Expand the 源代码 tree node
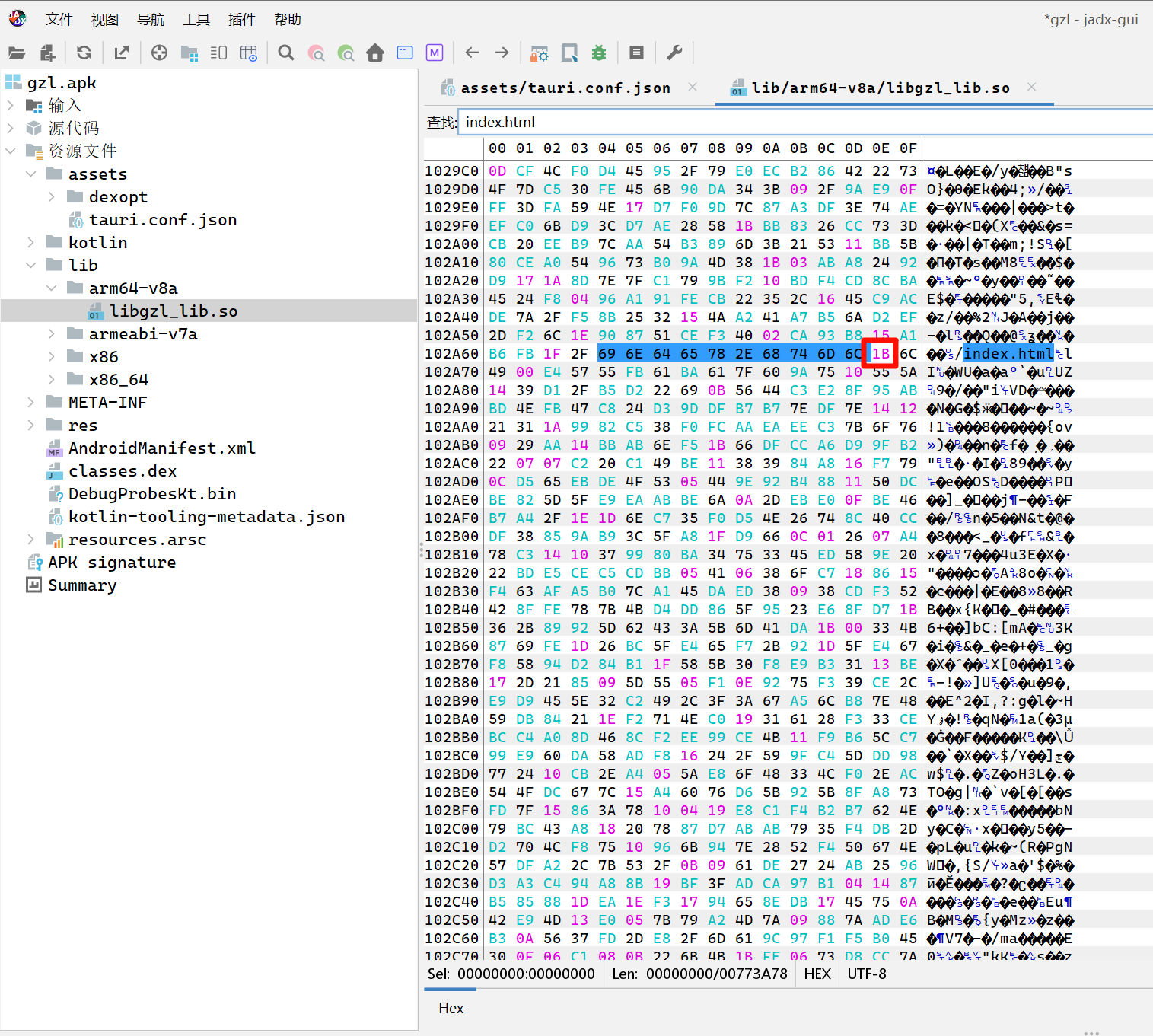This screenshot has width=1153, height=1036. (11, 128)
